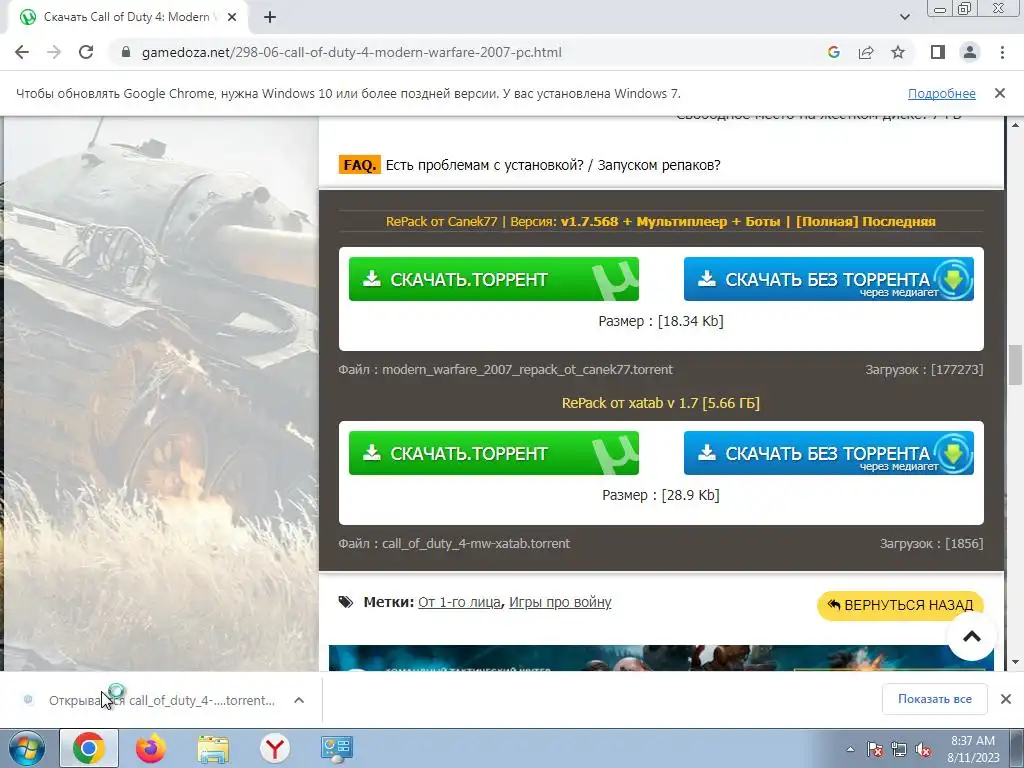The width and height of the screenshot is (1024, 768).
Task: Click modern_warfare_2007_repack_ot_canek77.torrent file name
Action: coord(527,370)
